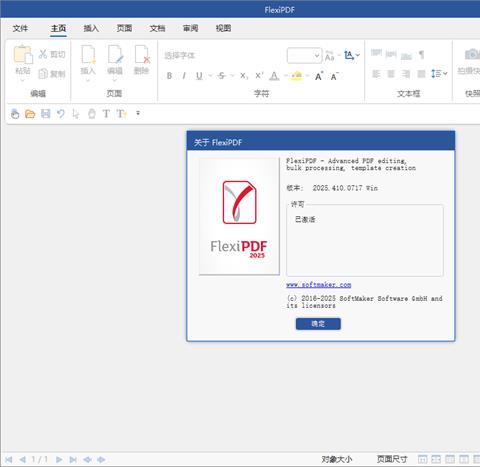Switch to the 主页 (Home) tab
Screen dimensions: 480x467
pos(58,28)
